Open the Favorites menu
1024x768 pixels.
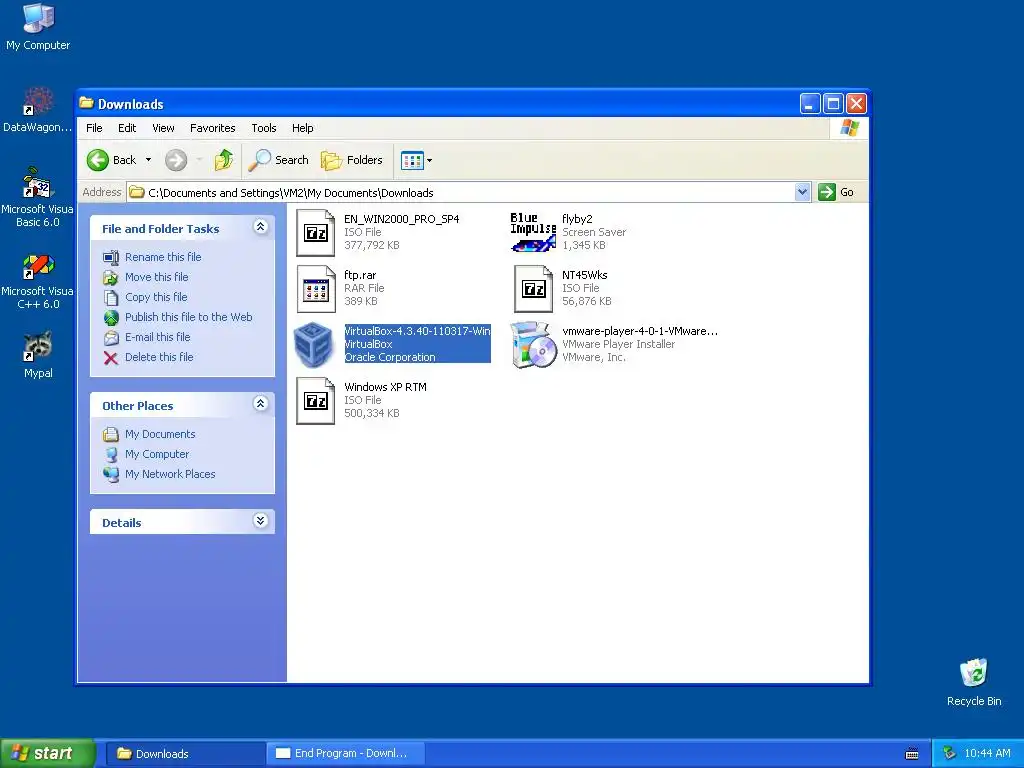[212, 128]
